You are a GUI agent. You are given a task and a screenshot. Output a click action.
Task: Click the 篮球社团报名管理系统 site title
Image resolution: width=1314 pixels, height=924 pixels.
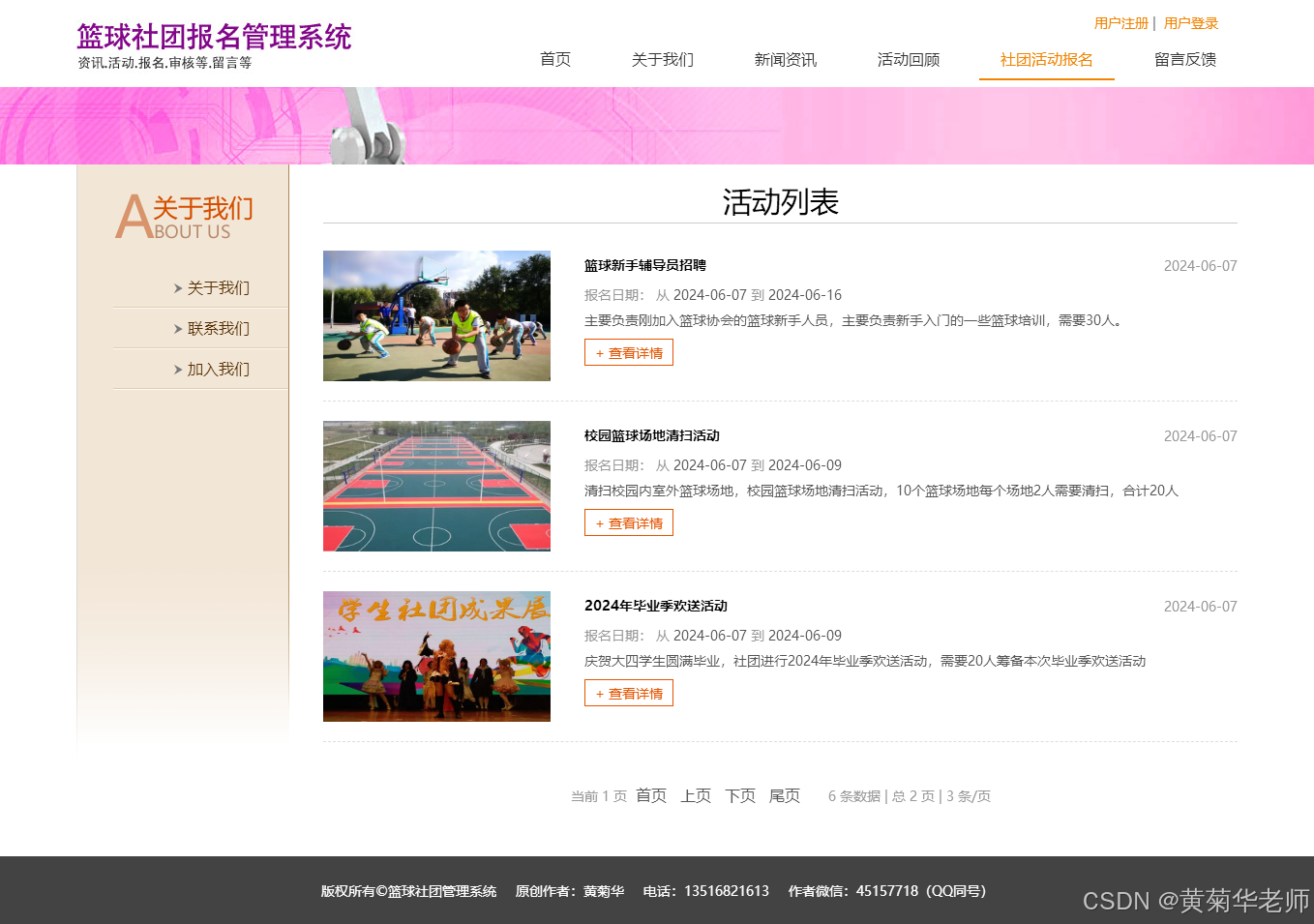point(214,37)
